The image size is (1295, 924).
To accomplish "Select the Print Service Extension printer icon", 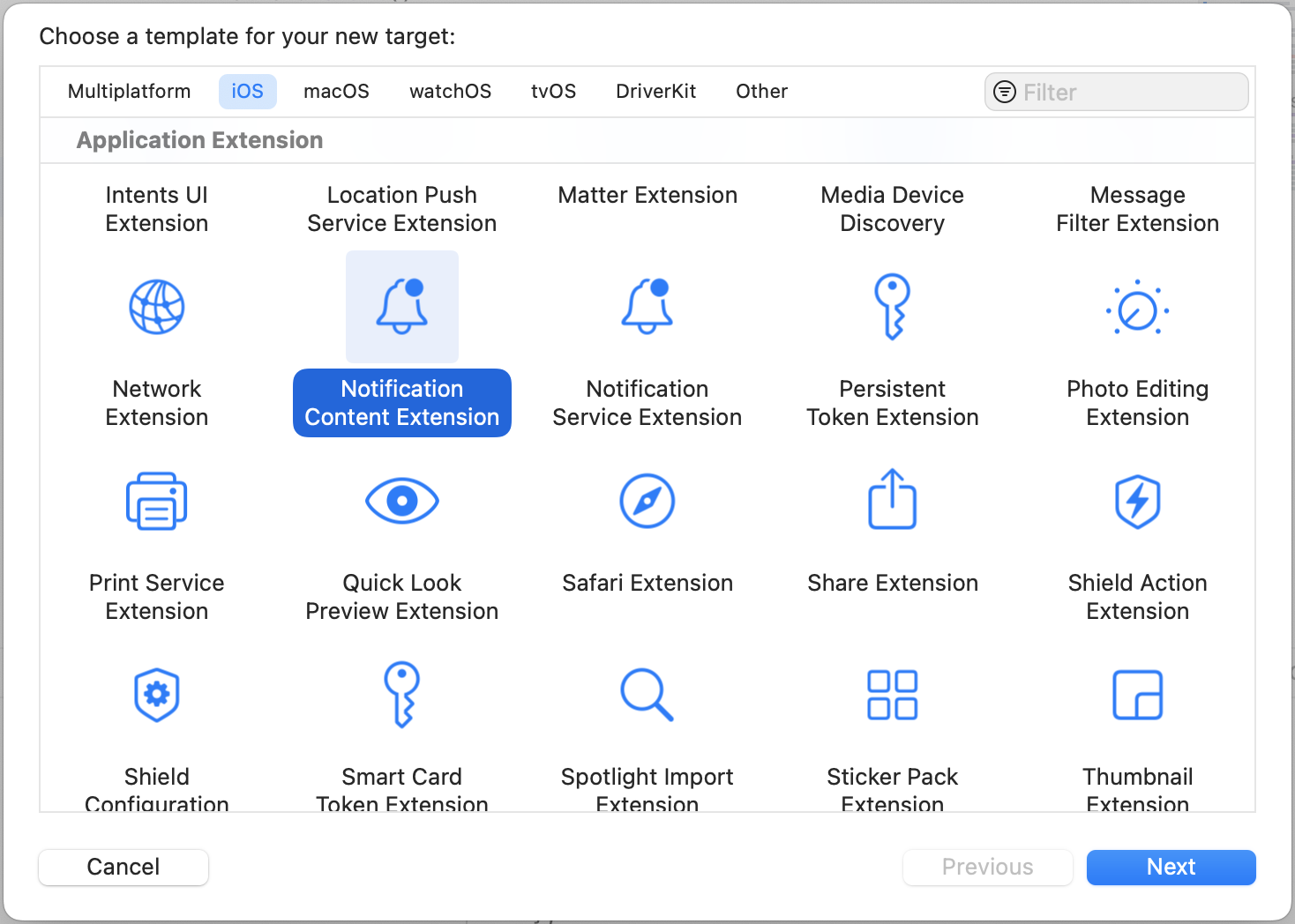I will (x=157, y=501).
